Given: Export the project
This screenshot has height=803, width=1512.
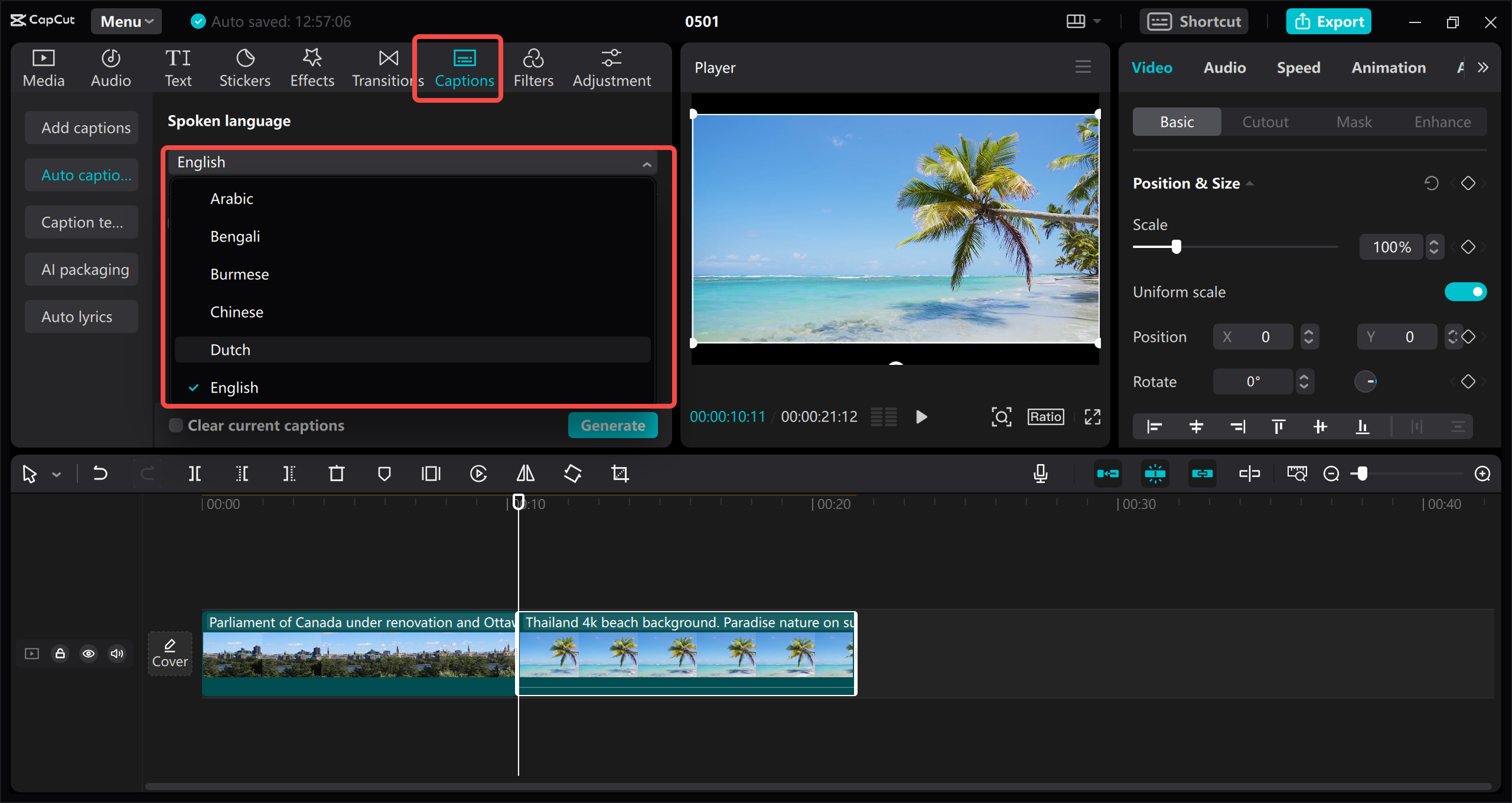Looking at the screenshot, I should 1328,21.
